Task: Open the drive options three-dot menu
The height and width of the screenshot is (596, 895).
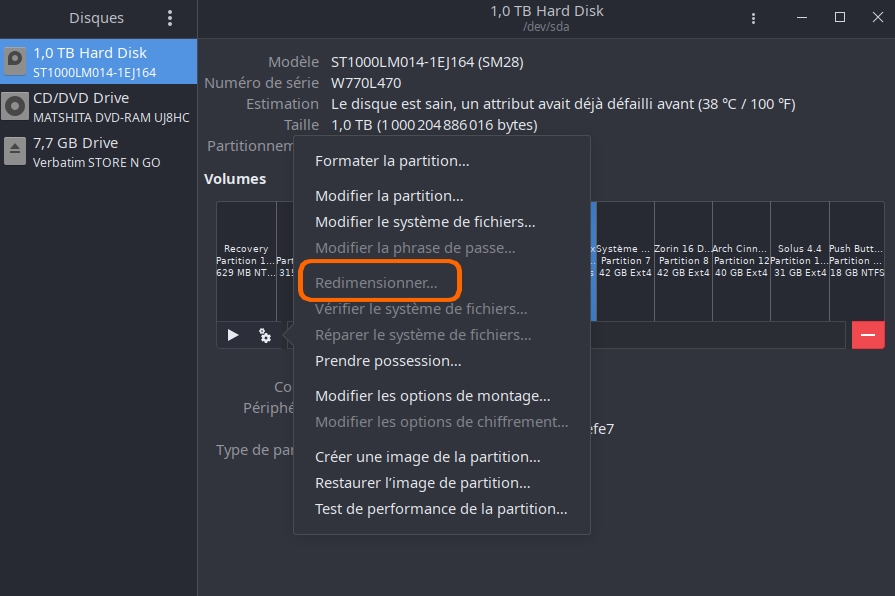Action: pyautogui.click(x=753, y=18)
